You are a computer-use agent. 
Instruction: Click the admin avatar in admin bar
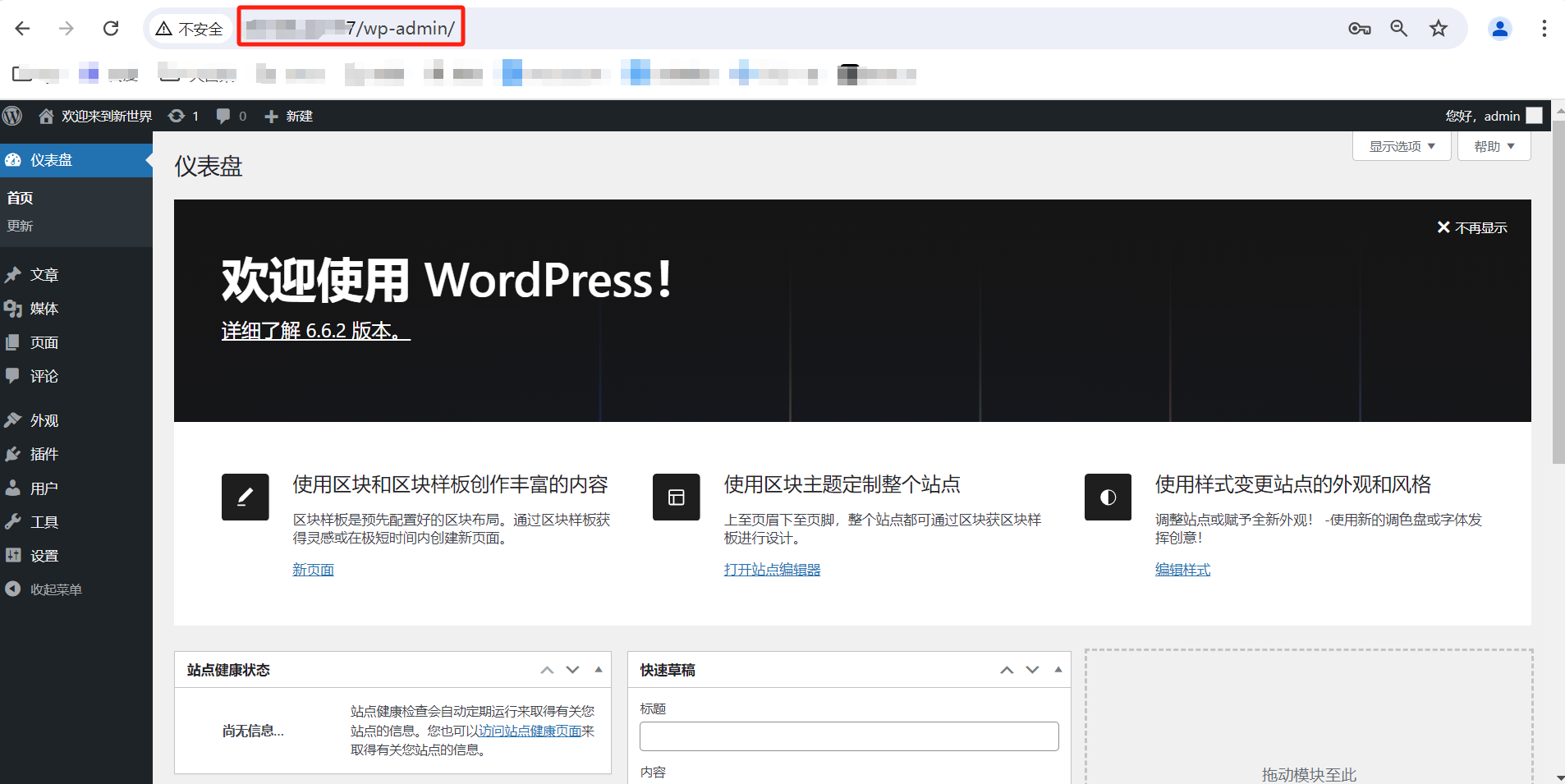click(x=1534, y=116)
